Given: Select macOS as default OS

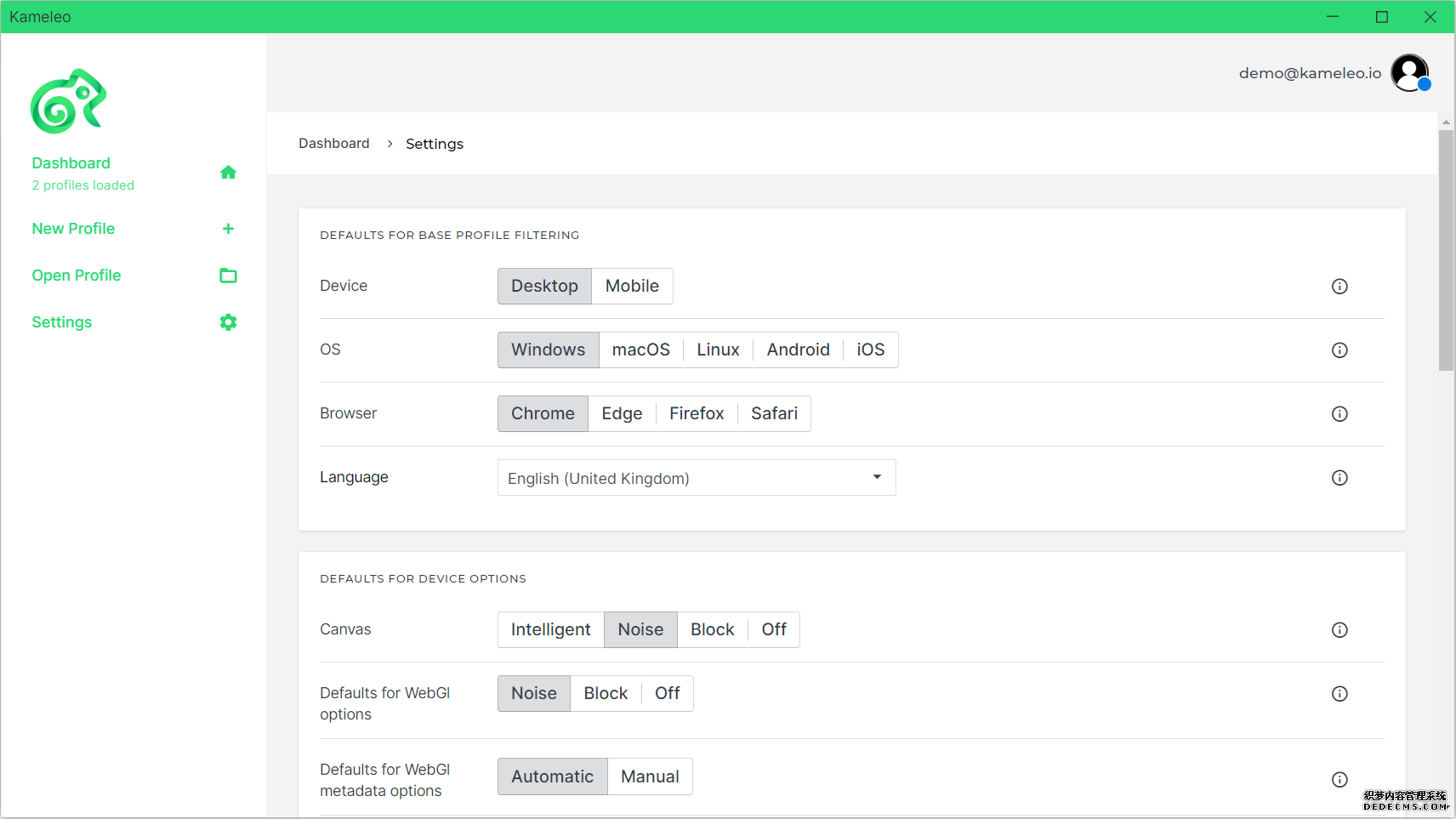Looking at the screenshot, I should [x=640, y=350].
